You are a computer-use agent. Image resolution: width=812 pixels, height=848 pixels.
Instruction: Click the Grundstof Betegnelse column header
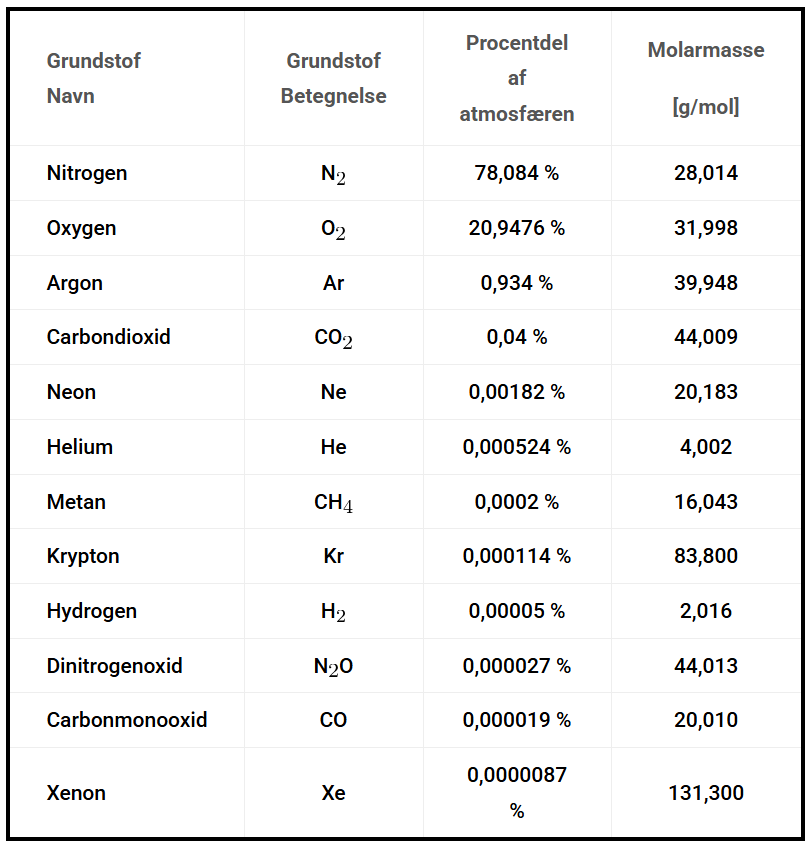click(333, 78)
